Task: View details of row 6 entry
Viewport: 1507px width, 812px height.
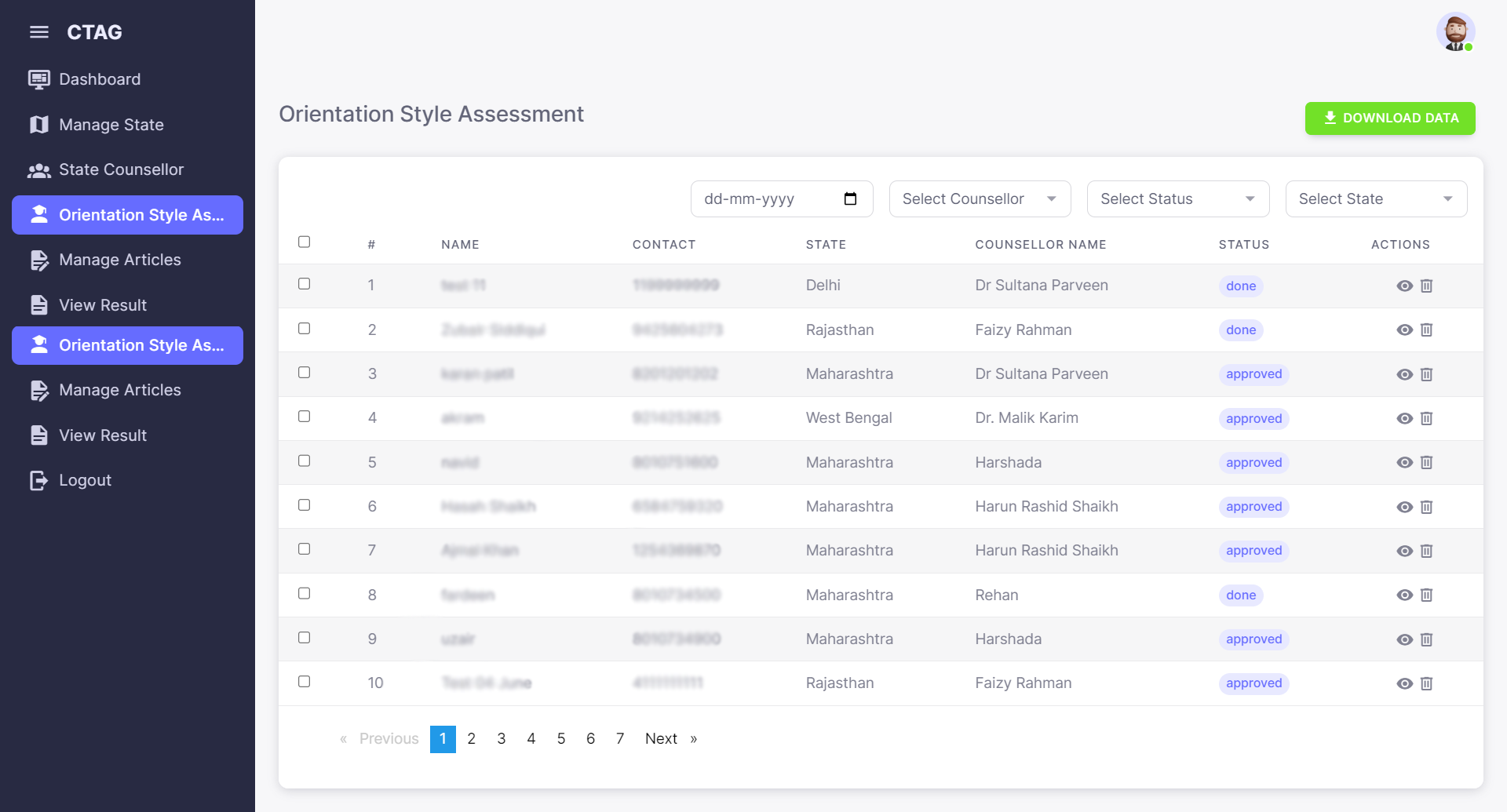Action: tap(1405, 508)
